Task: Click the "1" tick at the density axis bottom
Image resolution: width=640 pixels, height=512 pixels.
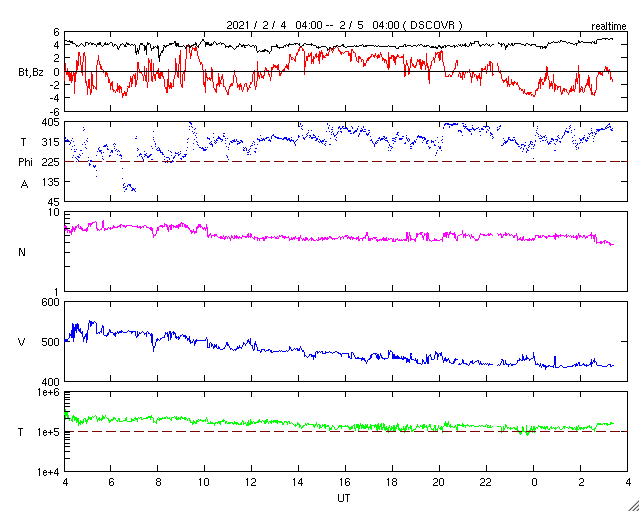Action: [x=57, y=292]
